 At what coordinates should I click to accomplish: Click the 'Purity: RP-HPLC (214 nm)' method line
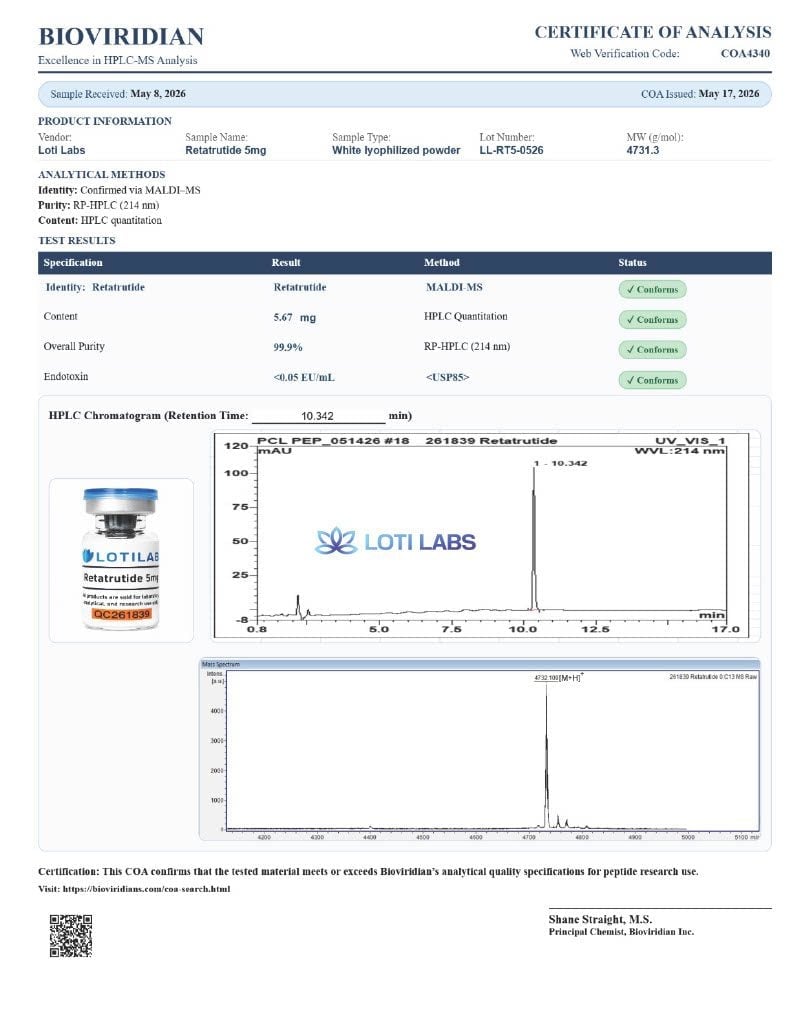[99, 205]
